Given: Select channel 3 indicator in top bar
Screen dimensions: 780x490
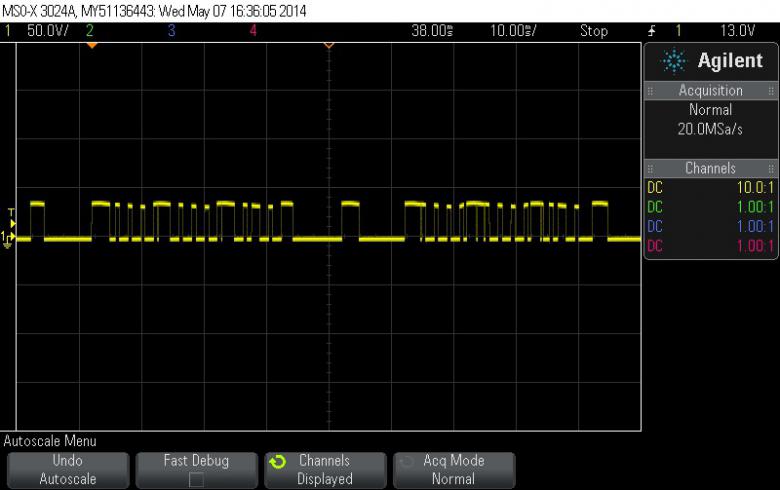Looking at the screenshot, I should pos(171,31).
